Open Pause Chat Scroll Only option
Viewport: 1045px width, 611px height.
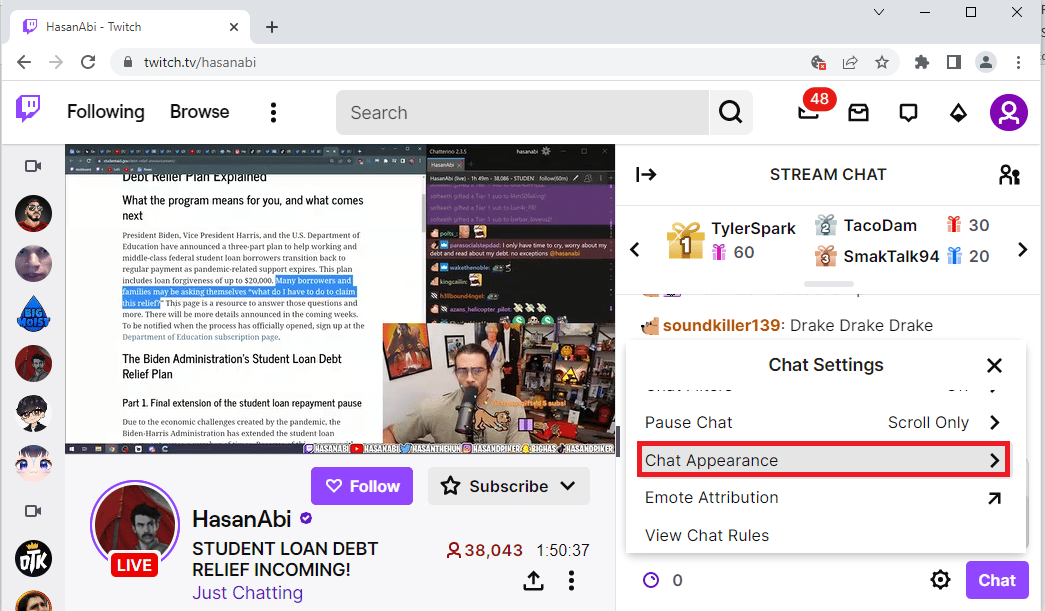[x=823, y=422]
